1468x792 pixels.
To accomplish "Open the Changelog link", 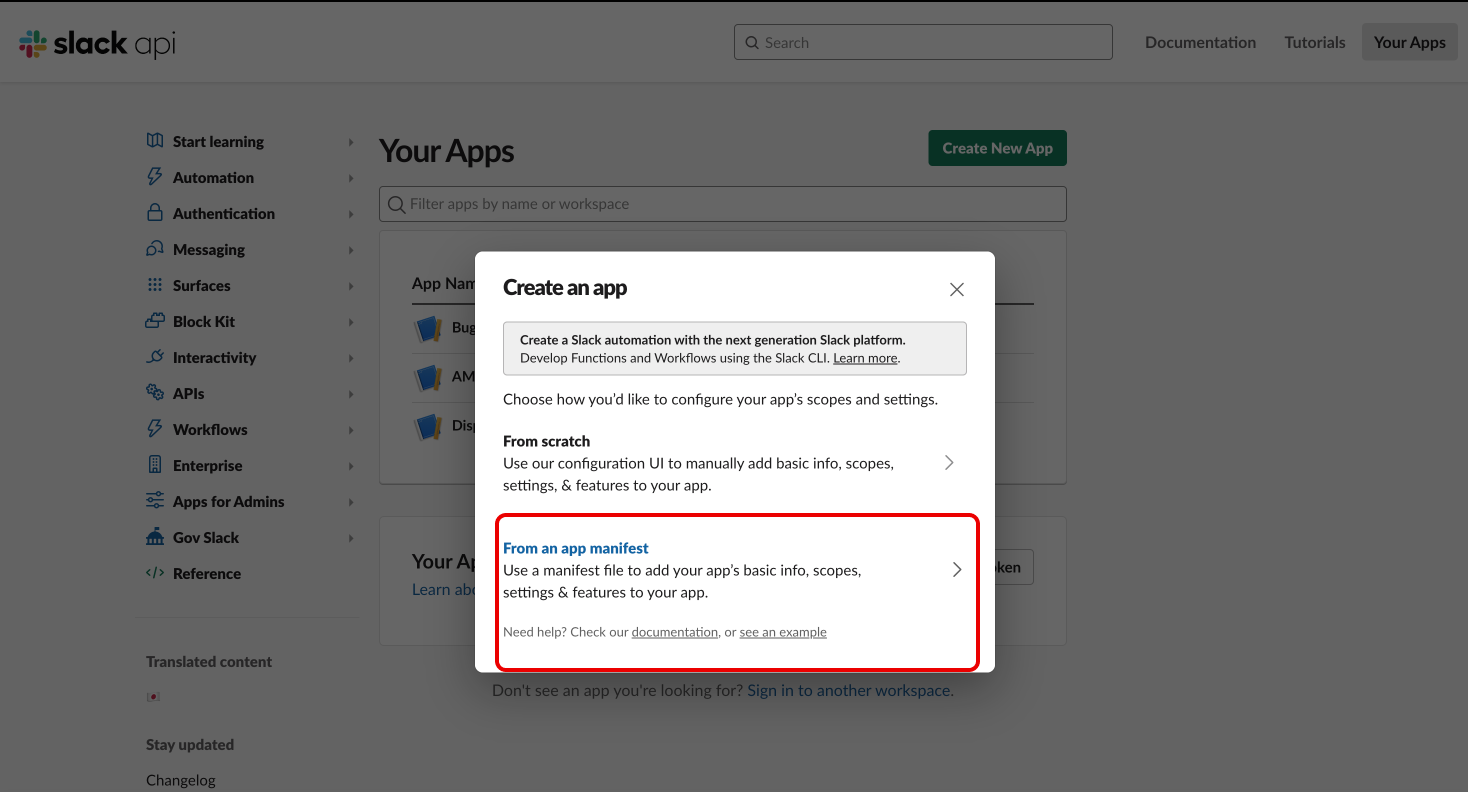I will click(x=181, y=780).
